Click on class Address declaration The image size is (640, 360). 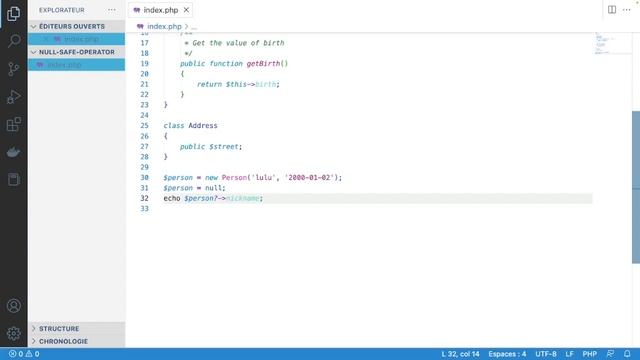pyautogui.click(x=191, y=126)
